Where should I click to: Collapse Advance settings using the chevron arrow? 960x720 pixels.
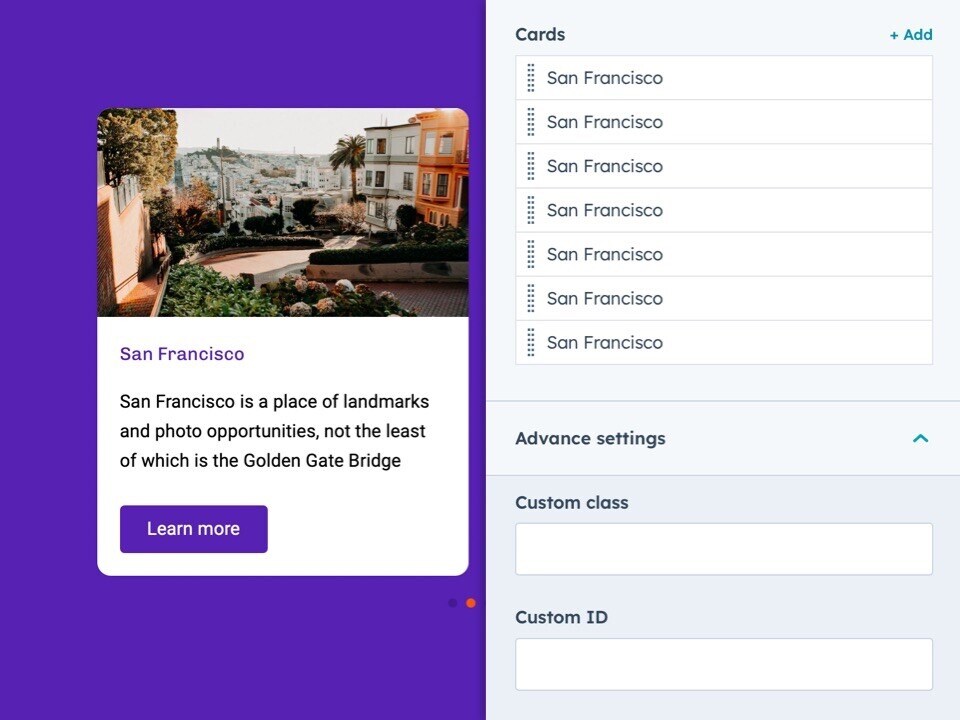click(x=921, y=438)
